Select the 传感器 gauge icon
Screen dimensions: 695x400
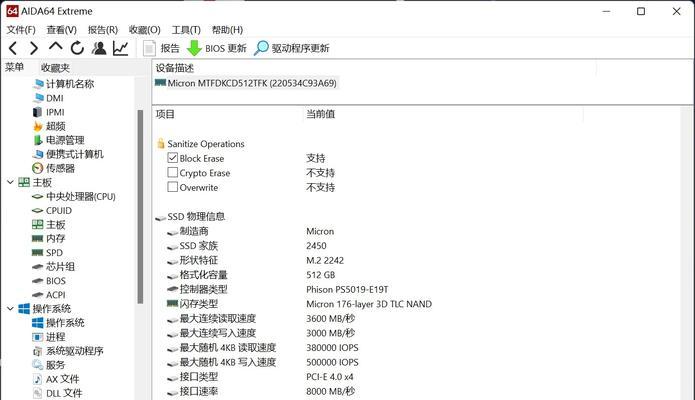38,169
